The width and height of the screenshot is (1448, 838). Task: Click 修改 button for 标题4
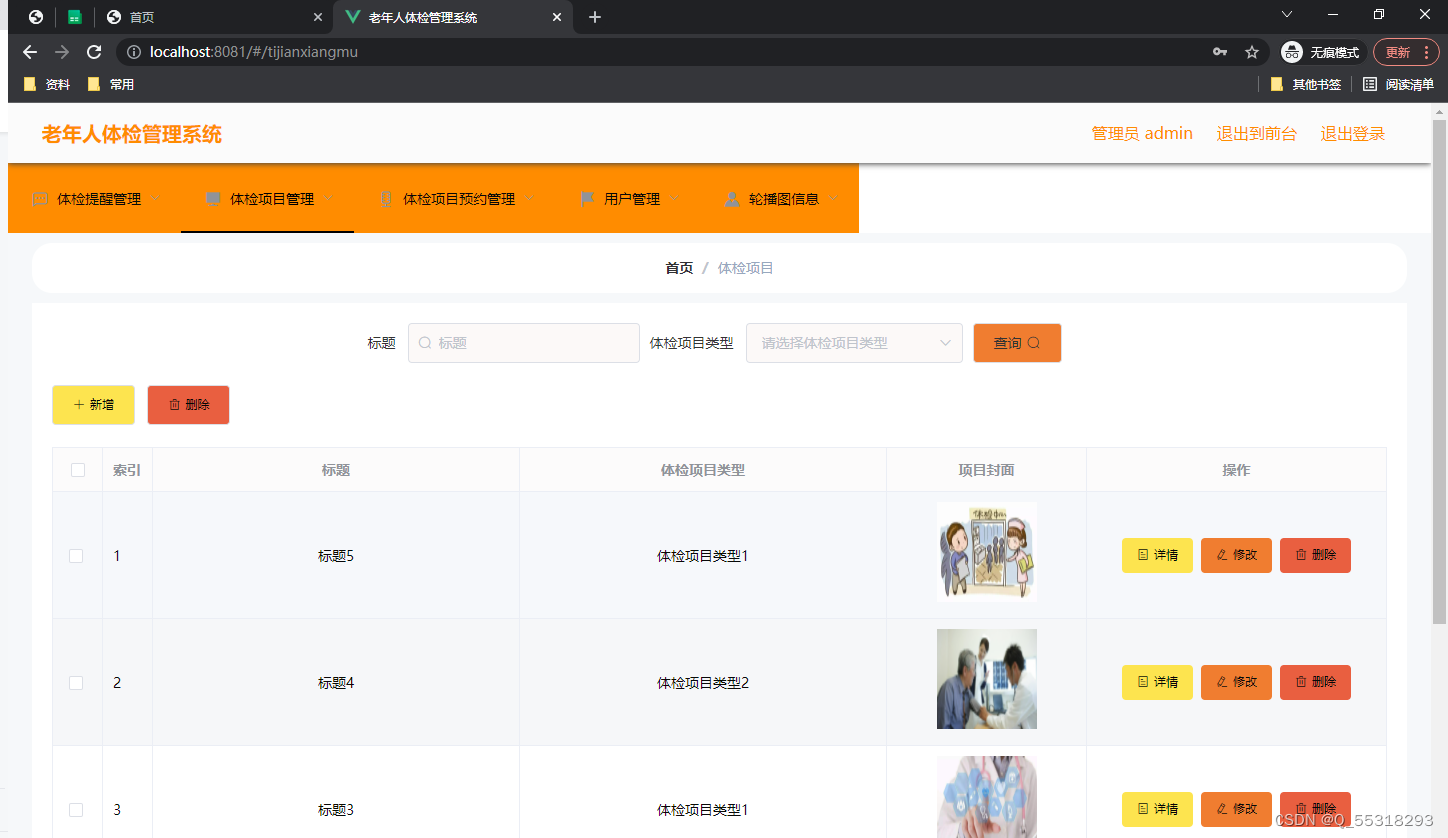1236,682
